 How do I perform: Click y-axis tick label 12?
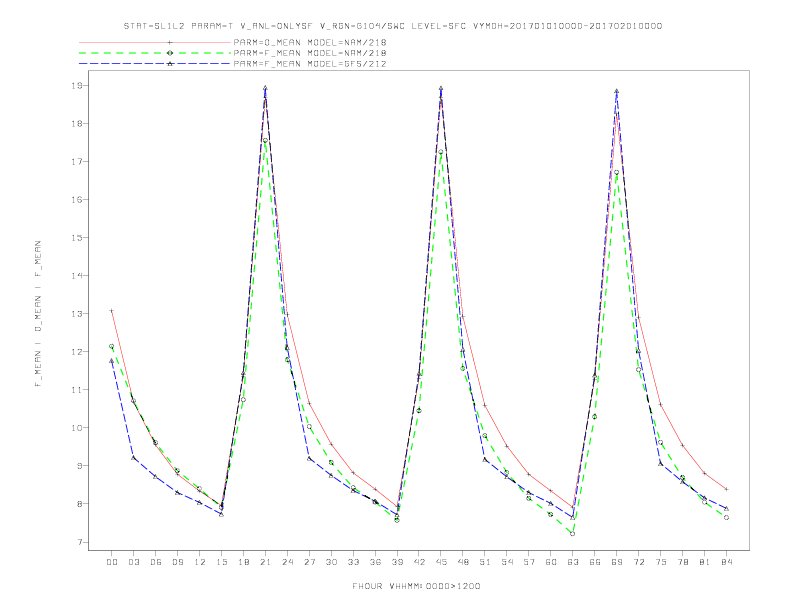[x=77, y=352]
